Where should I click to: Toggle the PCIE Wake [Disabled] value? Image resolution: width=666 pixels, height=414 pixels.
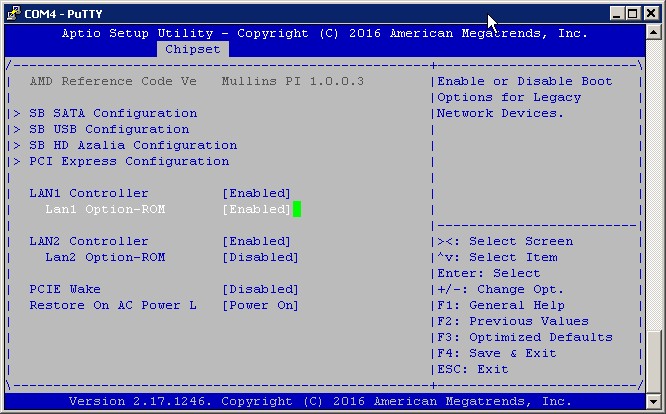[x=260, y=290]
